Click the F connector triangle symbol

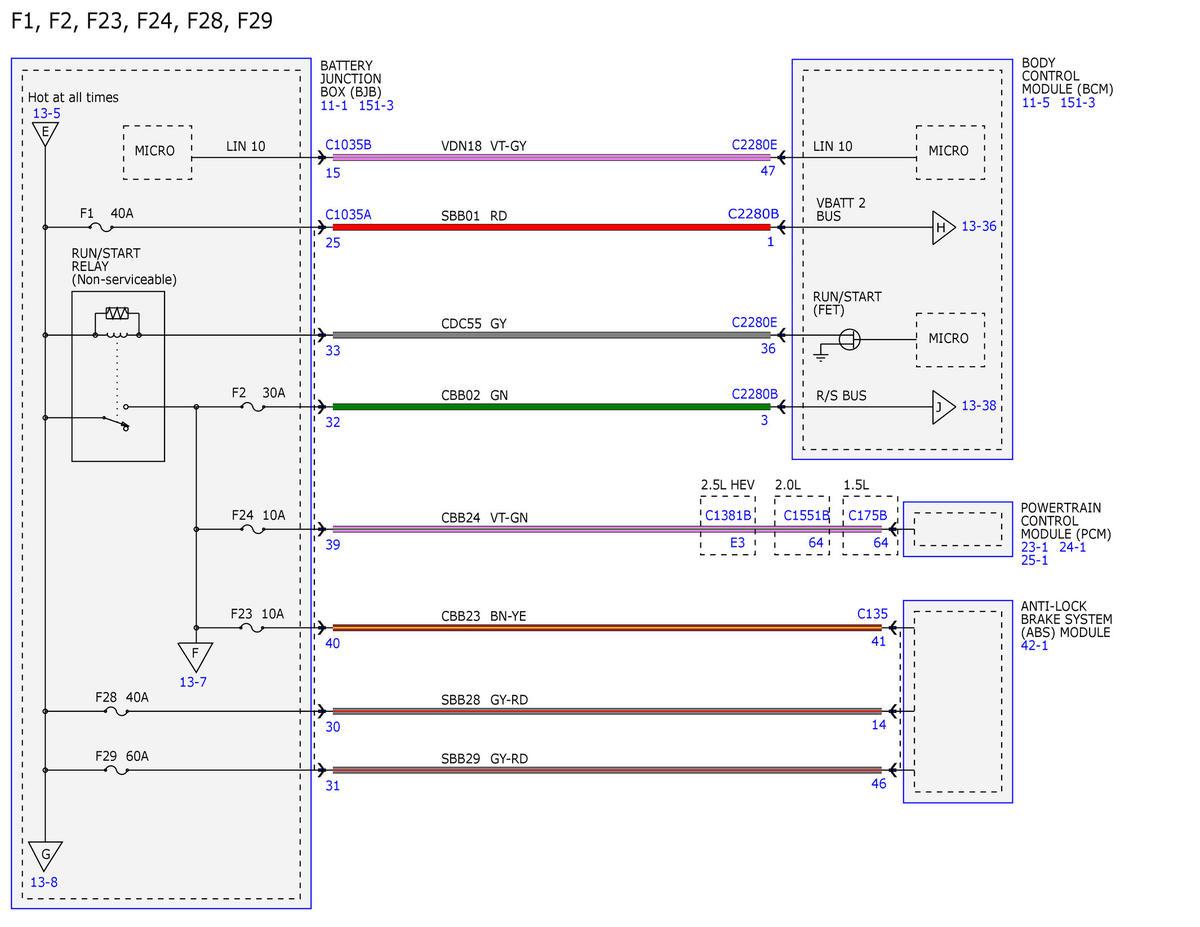click(x=195, y=657)
